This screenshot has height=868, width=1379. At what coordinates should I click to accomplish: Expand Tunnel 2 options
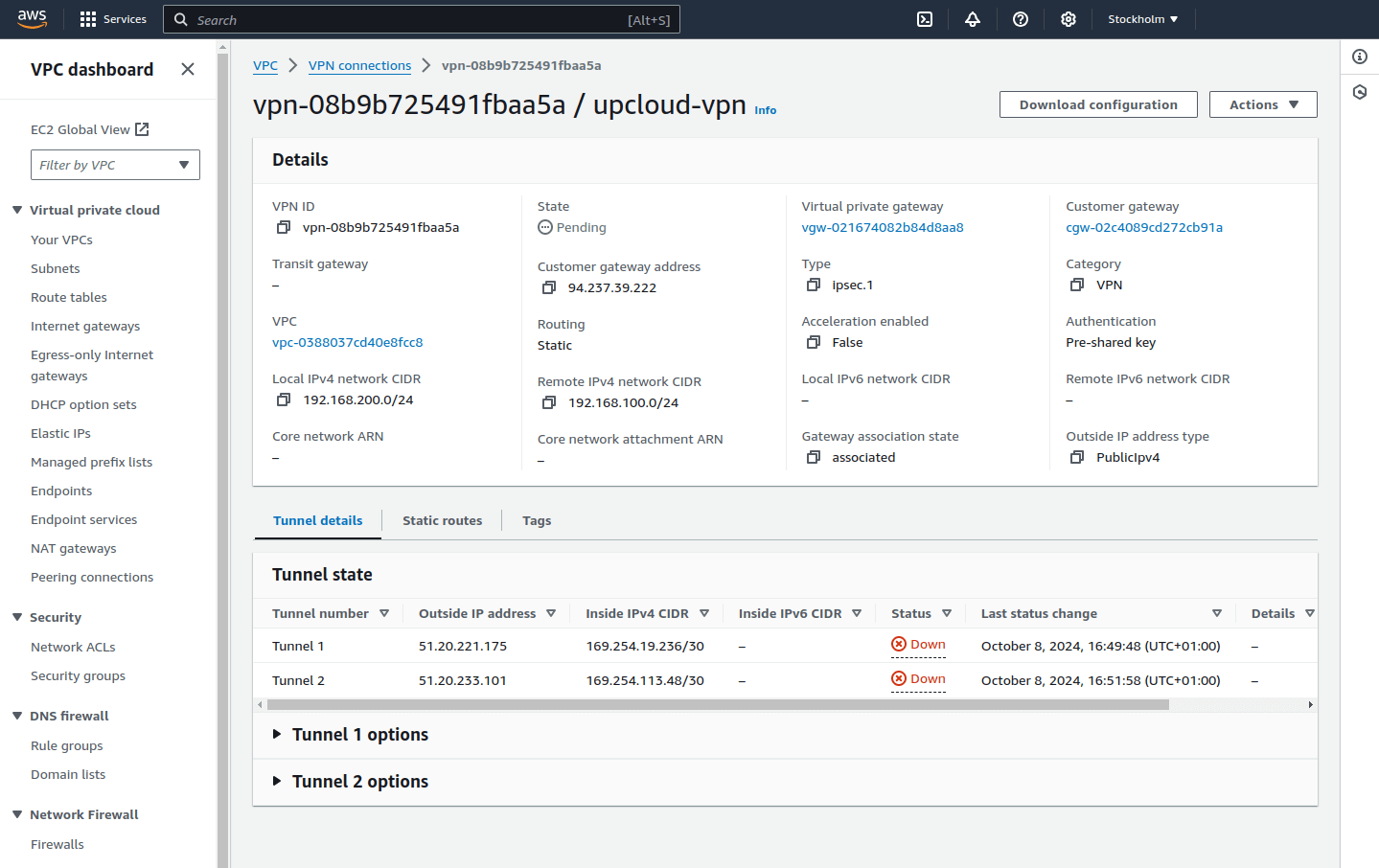tap(350, 782)
